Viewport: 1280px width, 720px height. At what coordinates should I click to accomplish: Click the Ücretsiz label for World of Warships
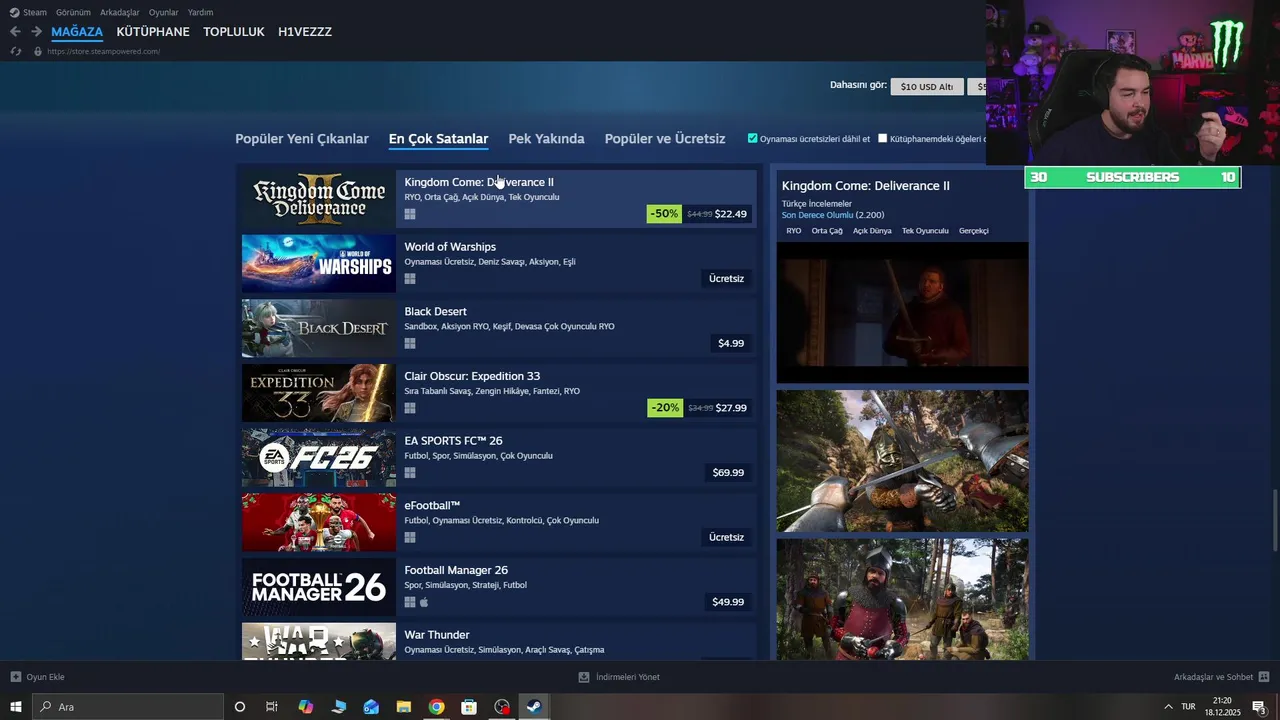(727, 279)
